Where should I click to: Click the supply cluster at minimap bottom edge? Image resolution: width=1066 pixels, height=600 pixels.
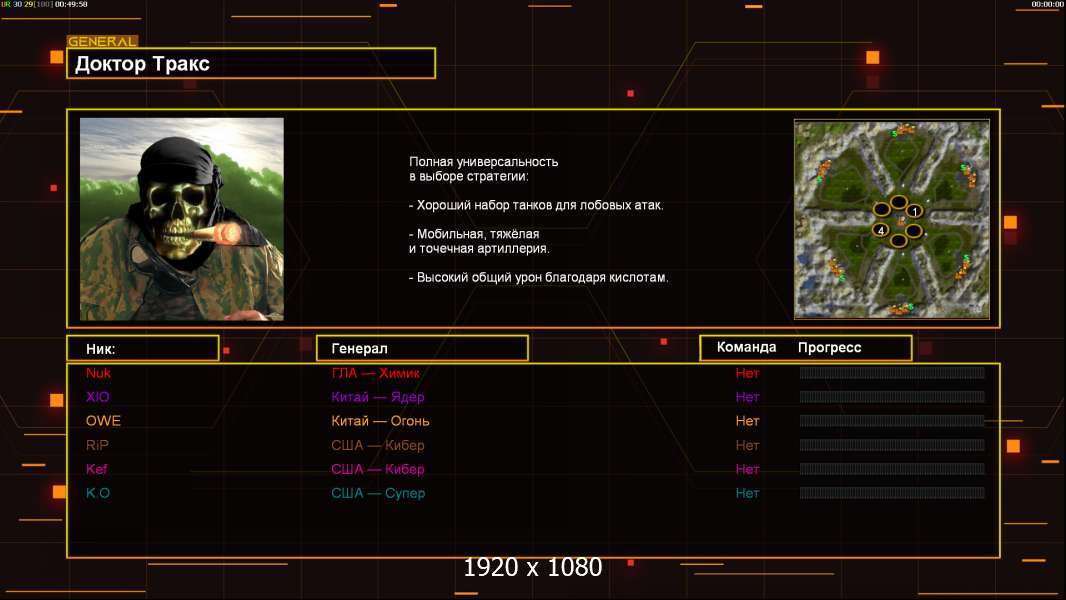(x=903, y=309)
